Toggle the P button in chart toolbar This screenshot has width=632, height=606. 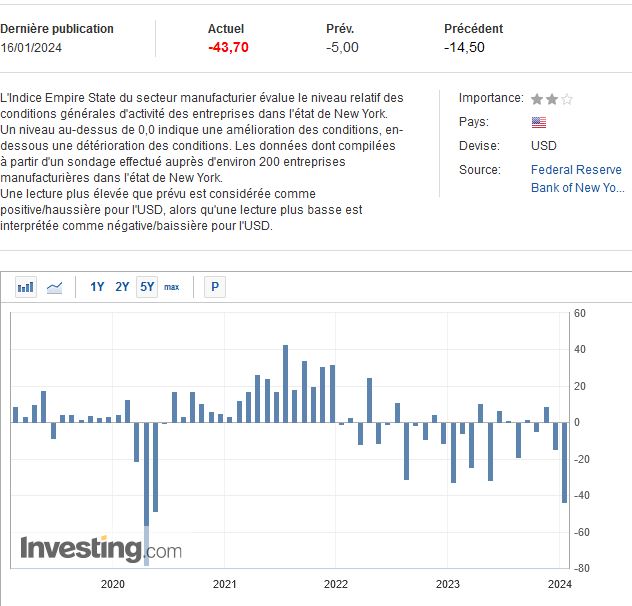coord(214,287)
